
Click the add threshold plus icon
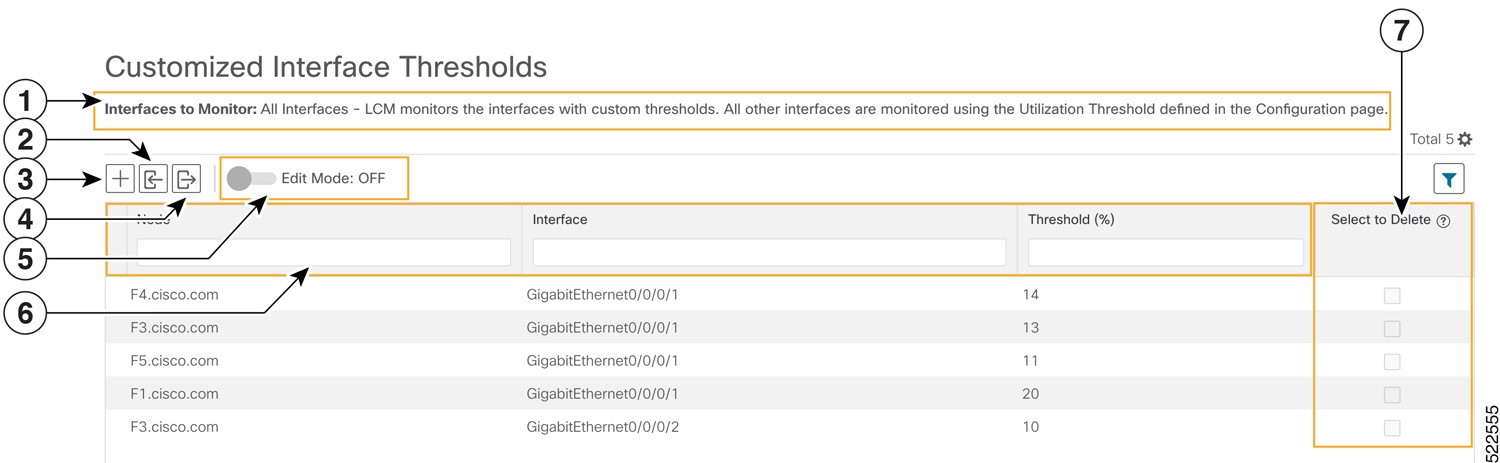[x=120, y=180]
